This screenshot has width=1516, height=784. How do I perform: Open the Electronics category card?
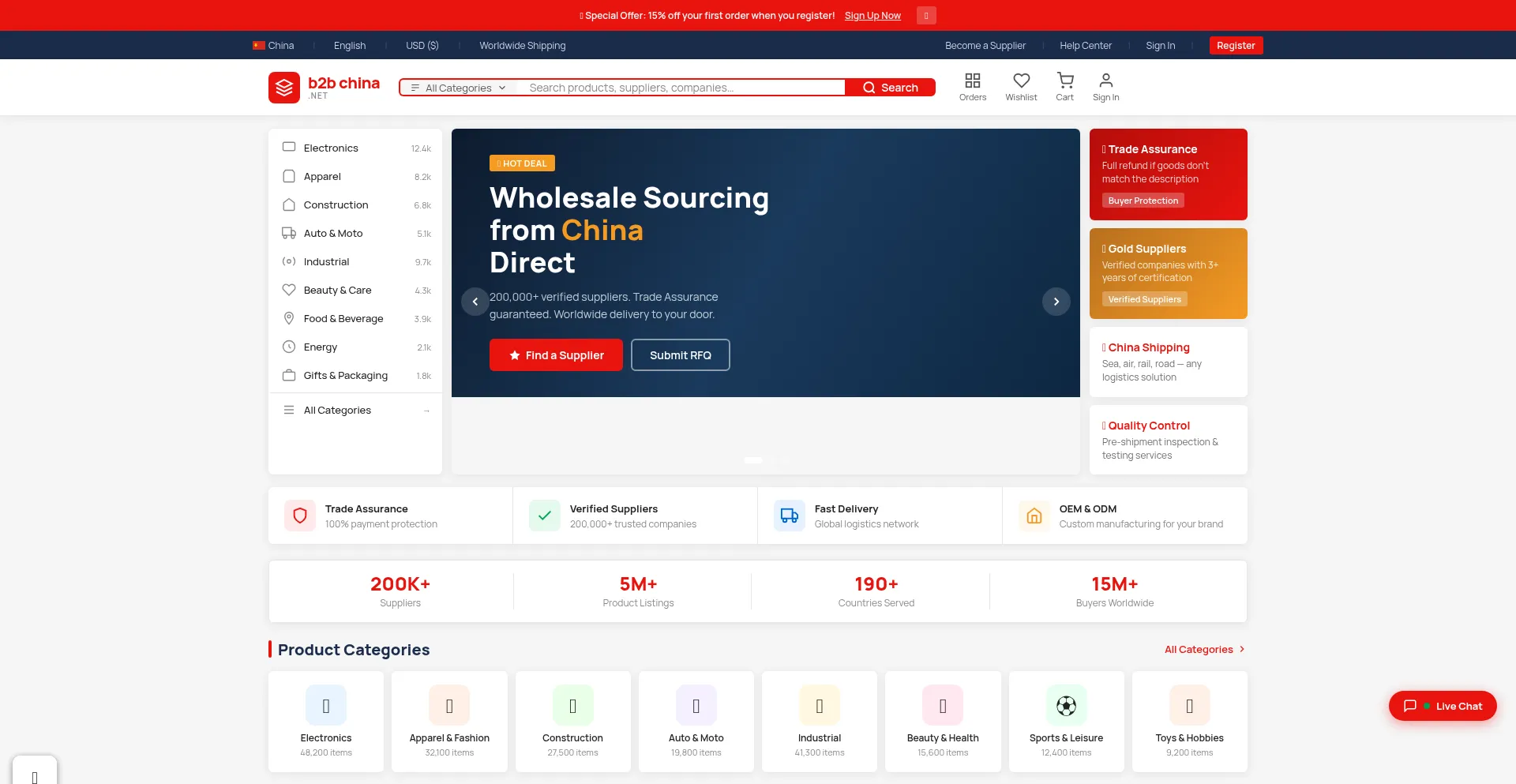(x=326, y=722)
